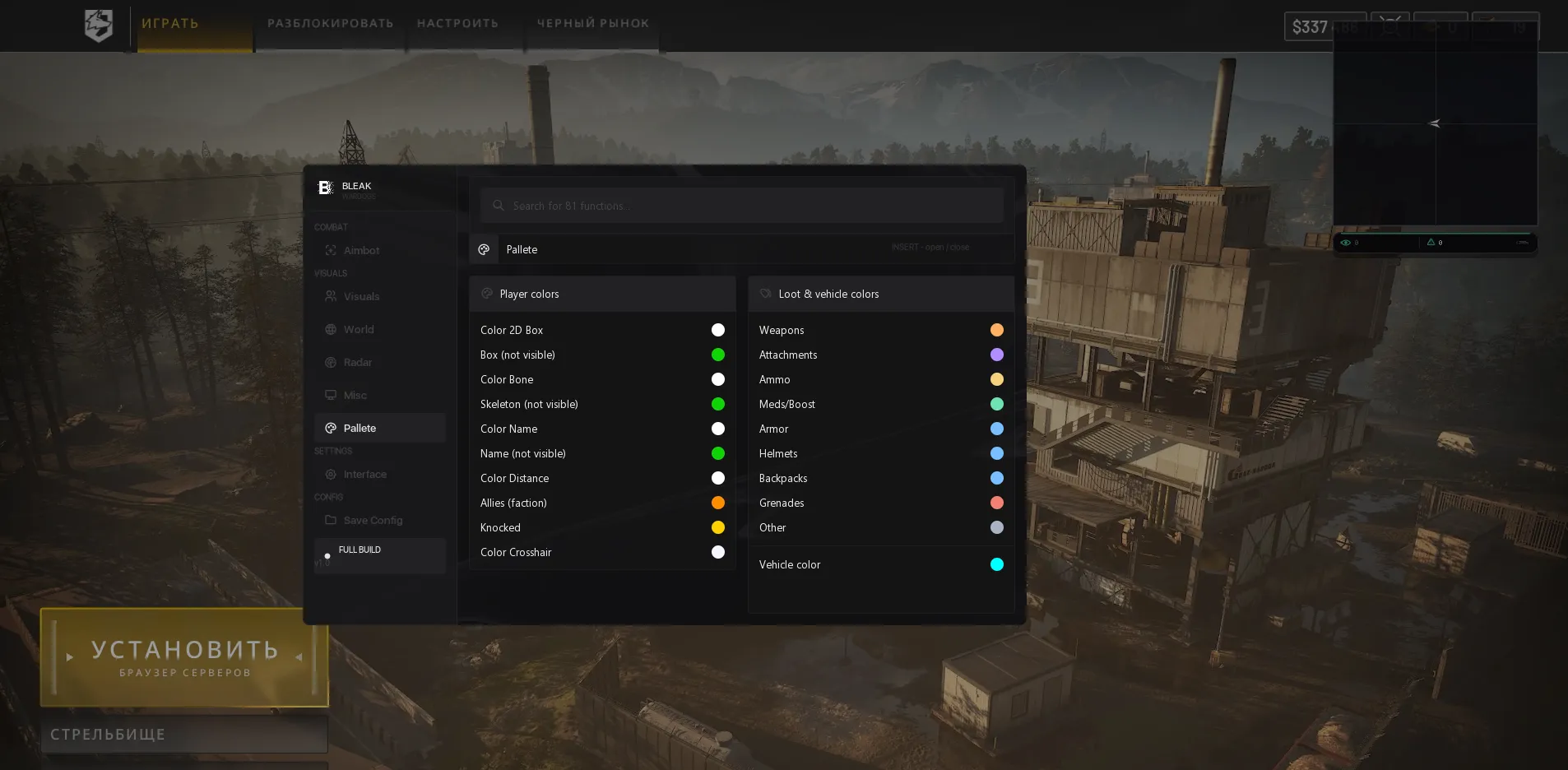This screenshot has height=770, width=1568.
Task: Click the Interface gear icon
Action: pos(331,474)
